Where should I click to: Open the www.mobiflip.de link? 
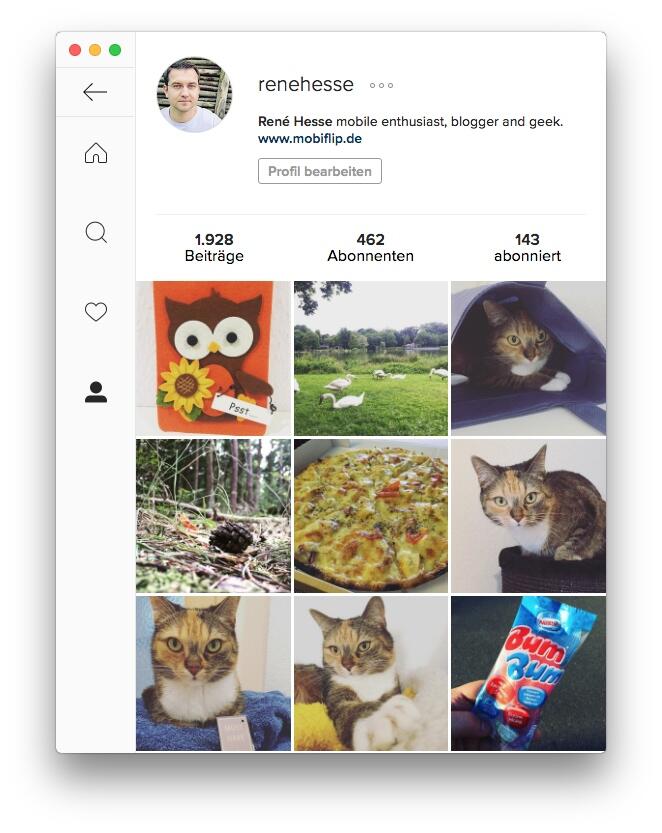pos(310,139)
